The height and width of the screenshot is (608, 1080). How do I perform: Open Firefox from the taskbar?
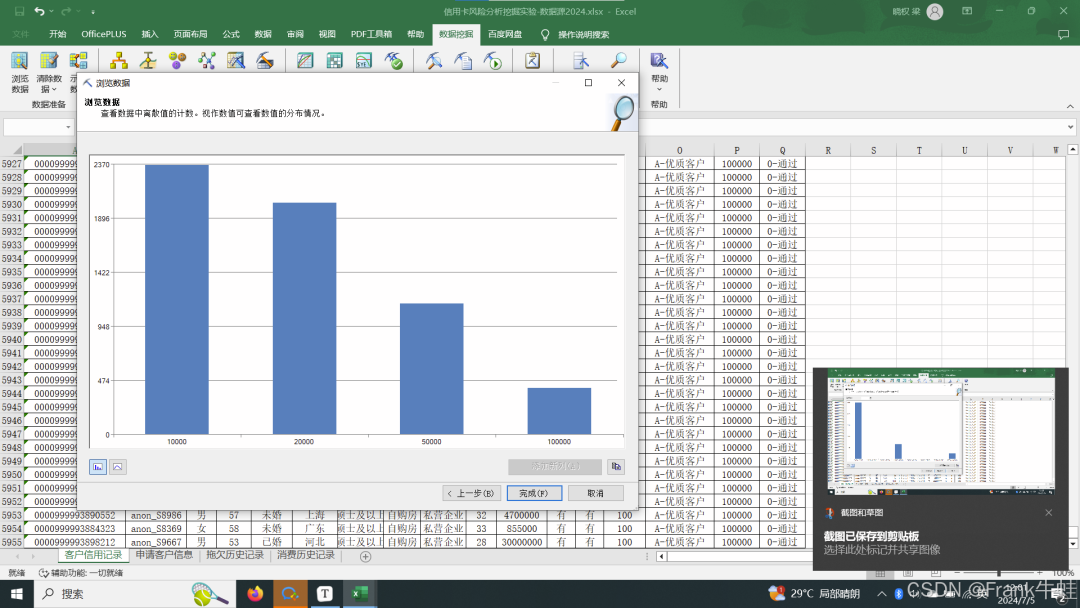255,594
